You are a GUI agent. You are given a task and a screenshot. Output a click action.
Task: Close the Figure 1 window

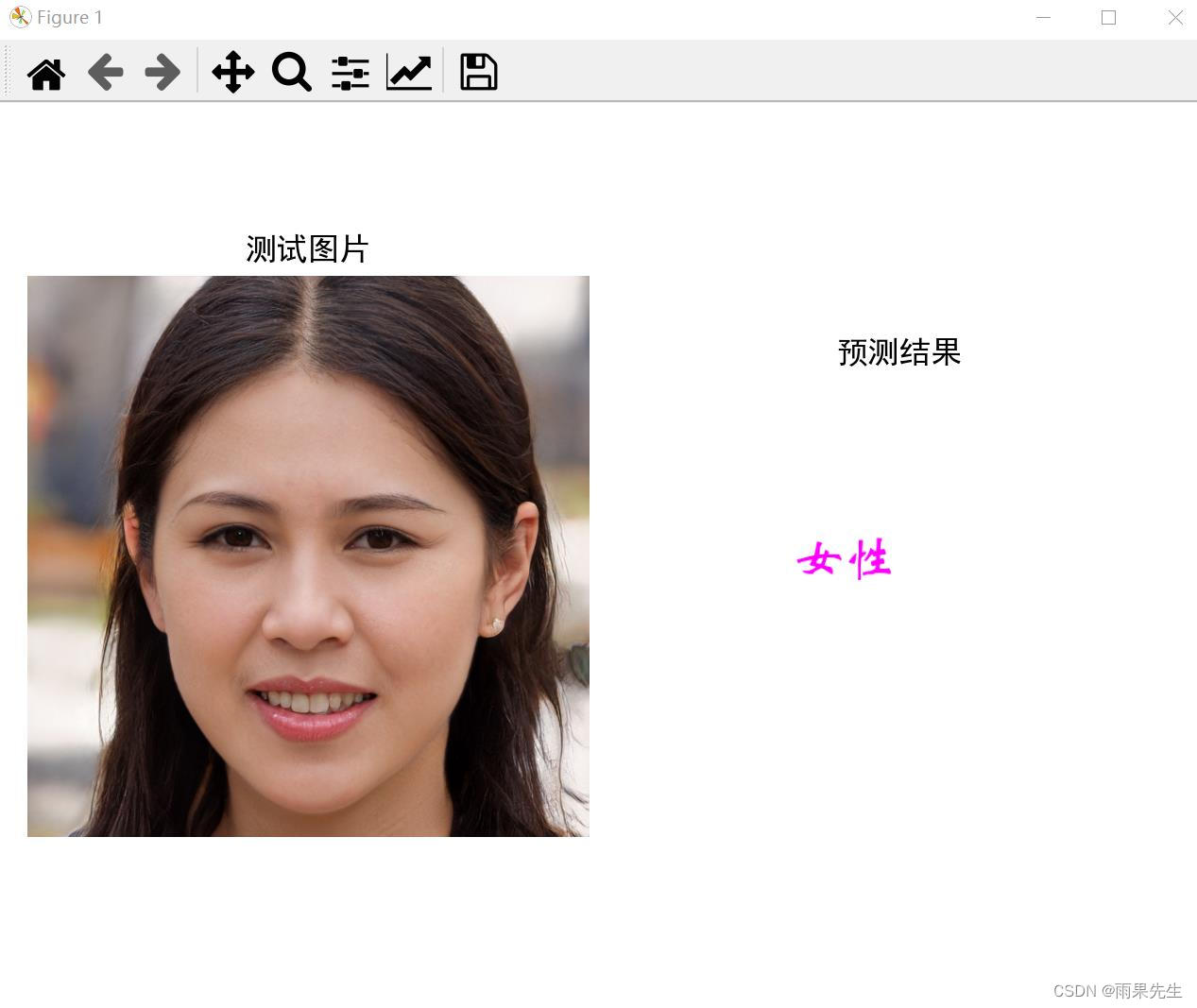pos(1175,18)
